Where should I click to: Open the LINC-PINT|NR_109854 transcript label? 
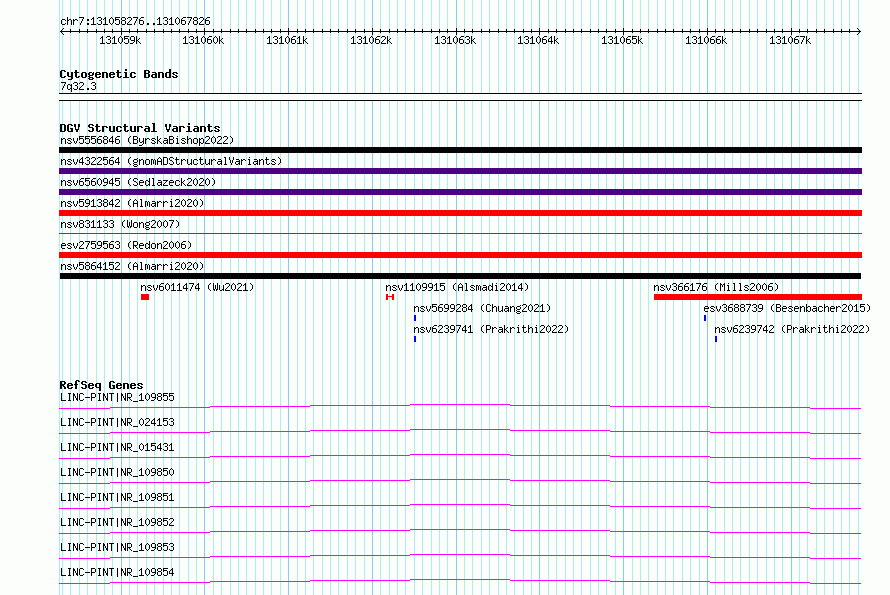coord(117,572)
